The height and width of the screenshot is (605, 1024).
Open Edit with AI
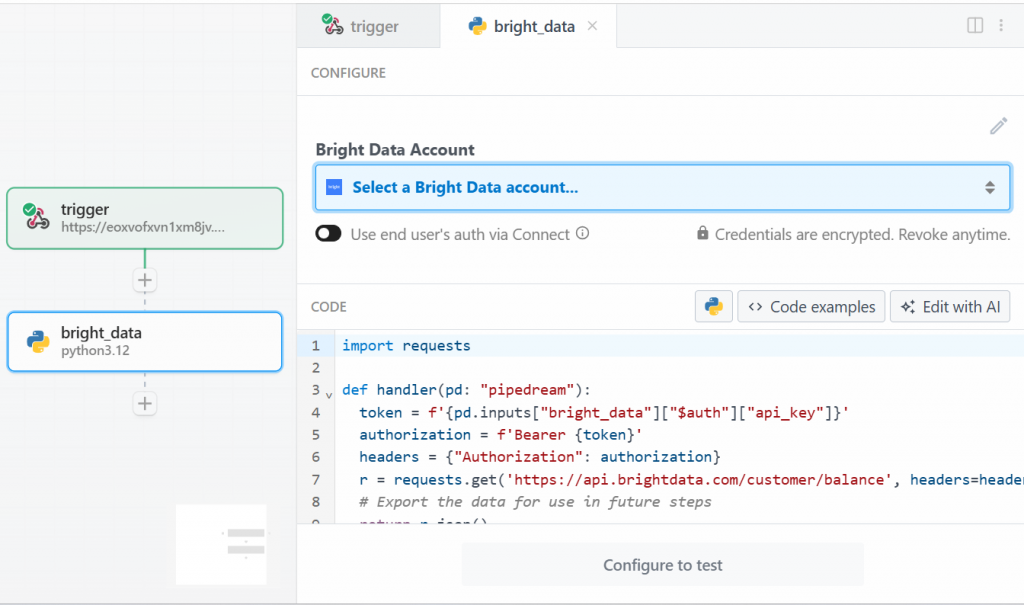(x=950, y=306)
